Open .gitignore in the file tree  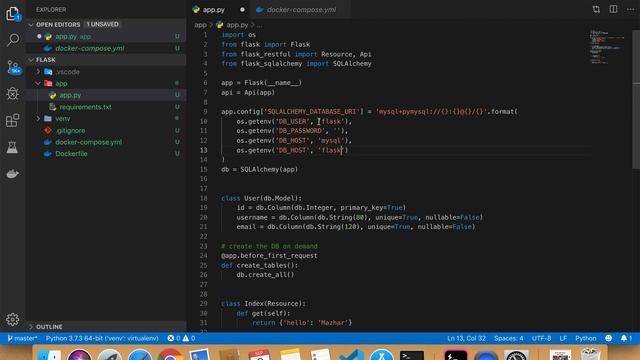coord(106,131)
